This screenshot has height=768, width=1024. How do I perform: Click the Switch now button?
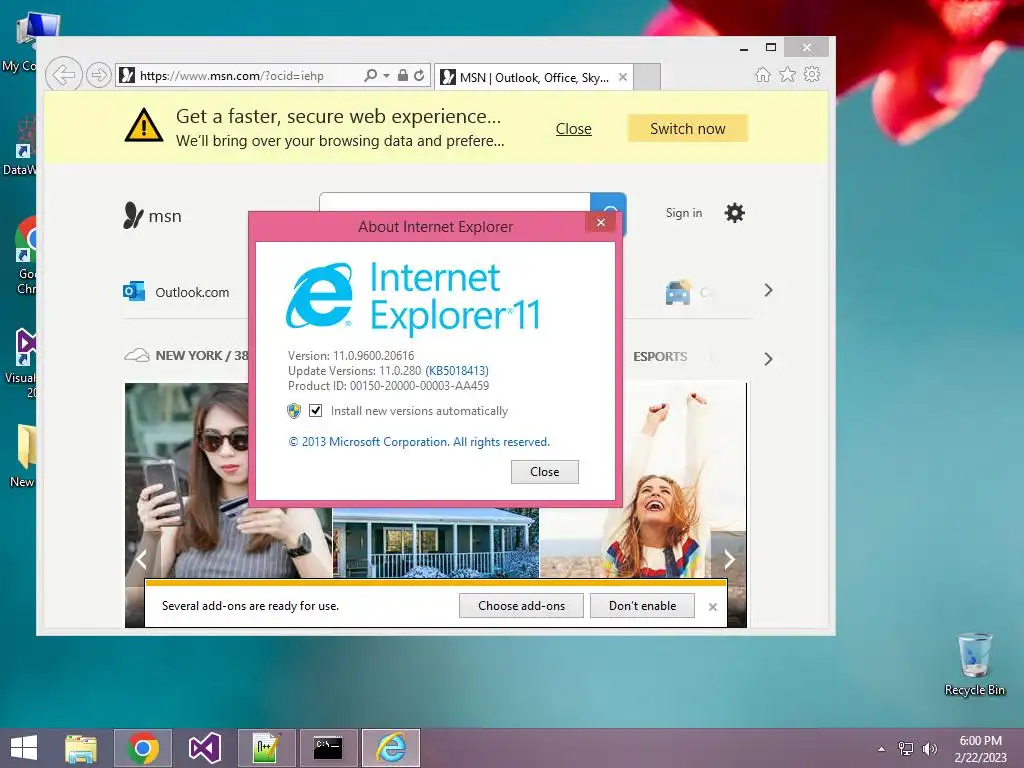click(x=688, y=129)
